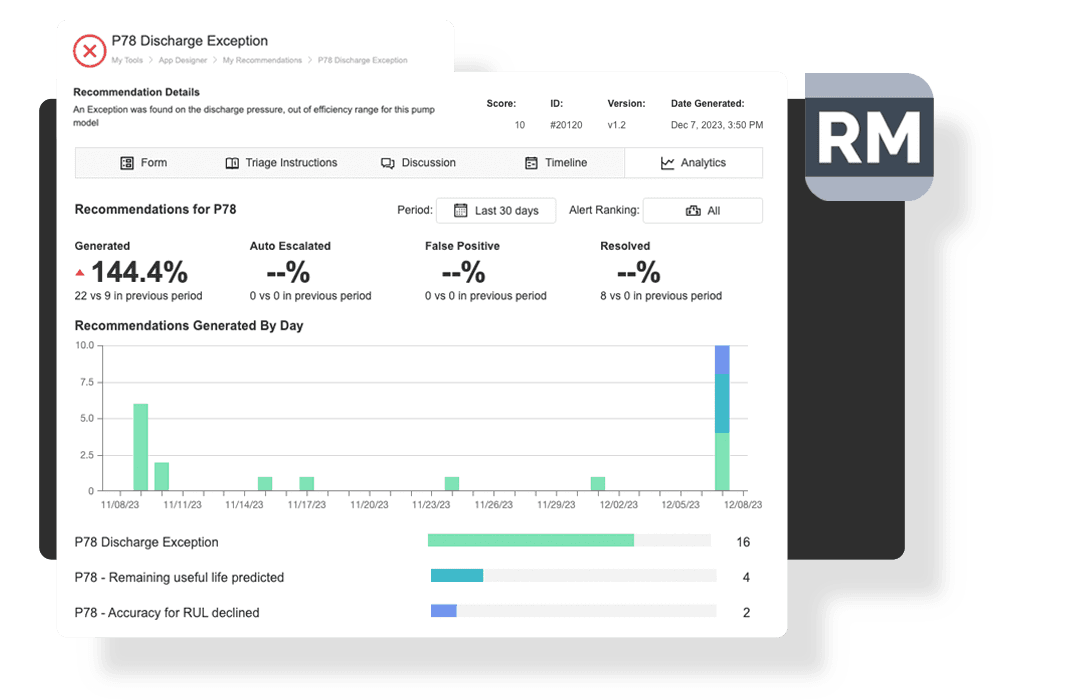Click the Form tab icon
The width and height of the screenshot is (1077, 700).
tap(127, 163)
